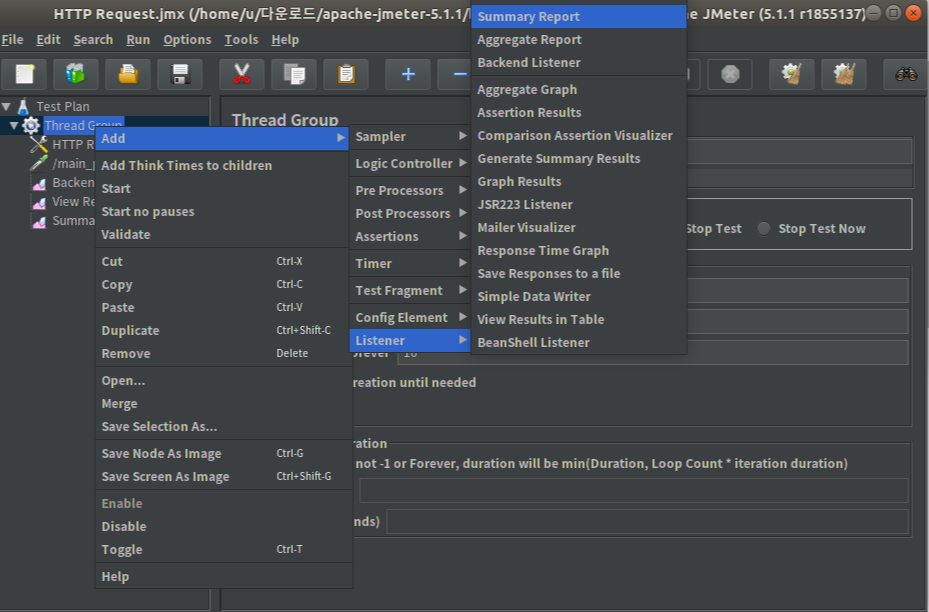
Task: Expand the Timer submenu
Action: [409, 263]
